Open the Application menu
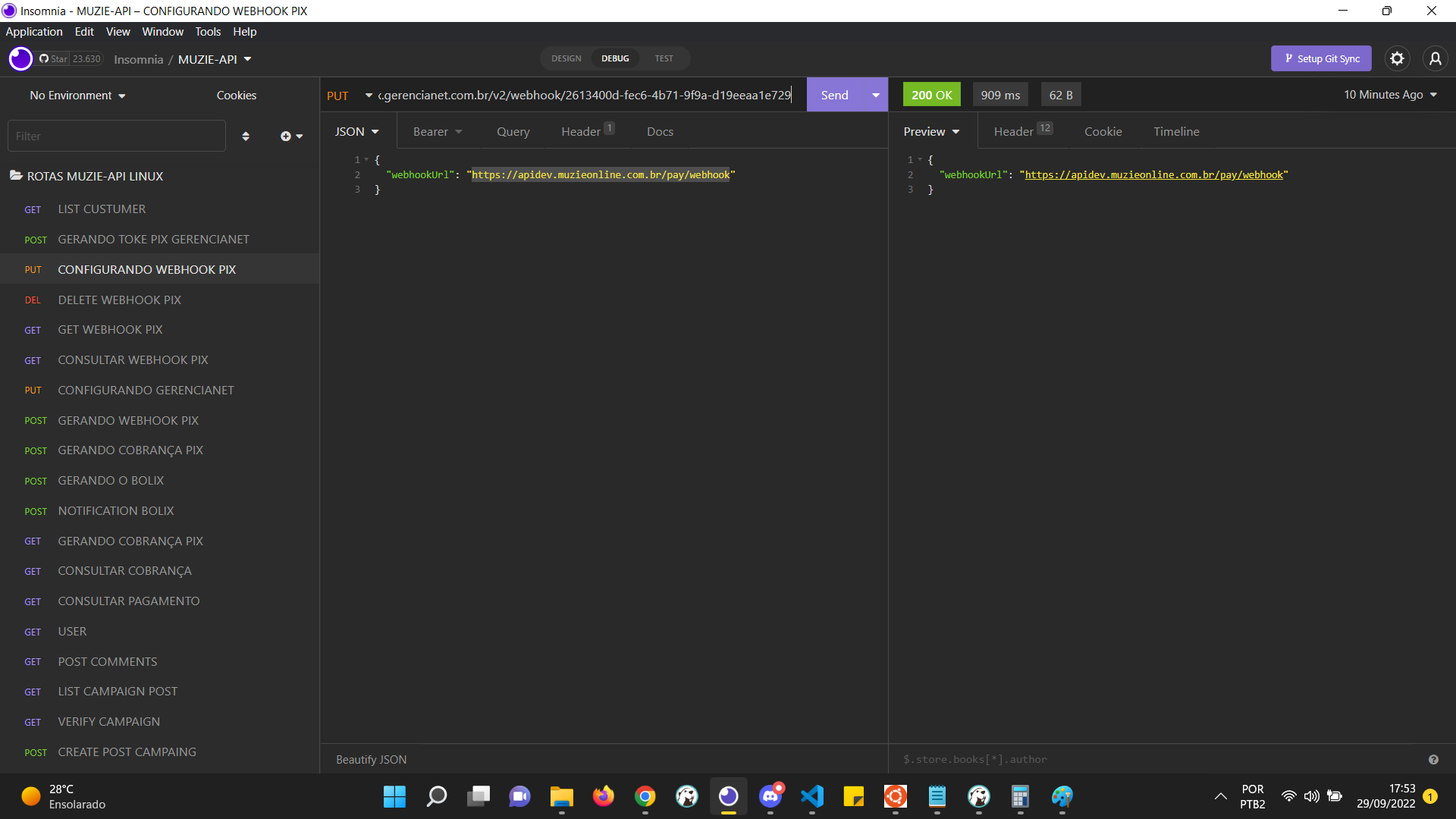 tap(34, 31)
